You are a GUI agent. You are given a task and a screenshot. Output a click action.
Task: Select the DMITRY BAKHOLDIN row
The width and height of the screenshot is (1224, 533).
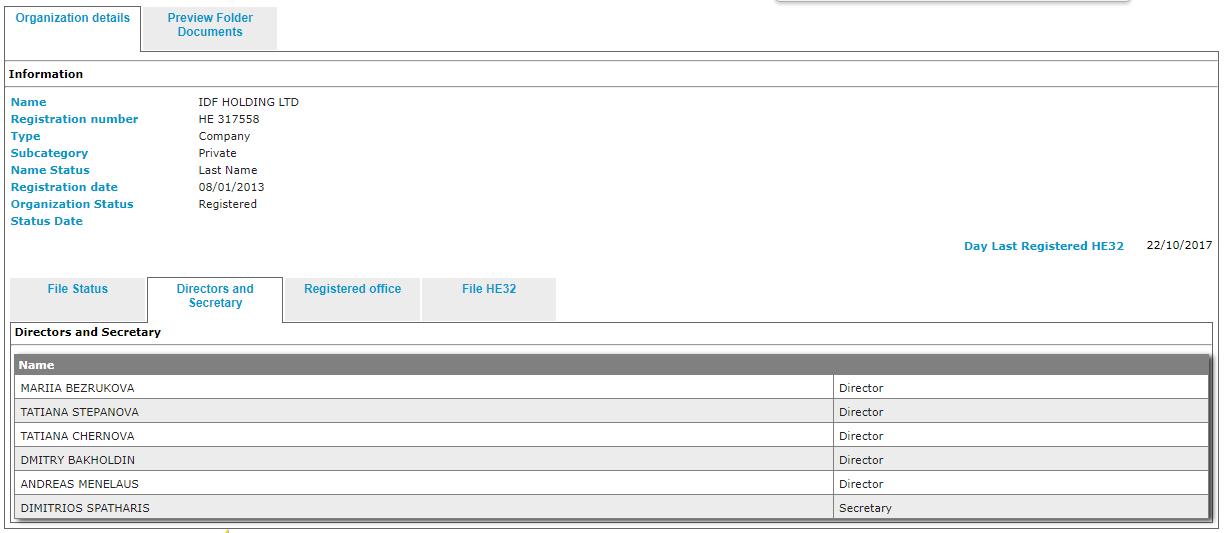611,459
